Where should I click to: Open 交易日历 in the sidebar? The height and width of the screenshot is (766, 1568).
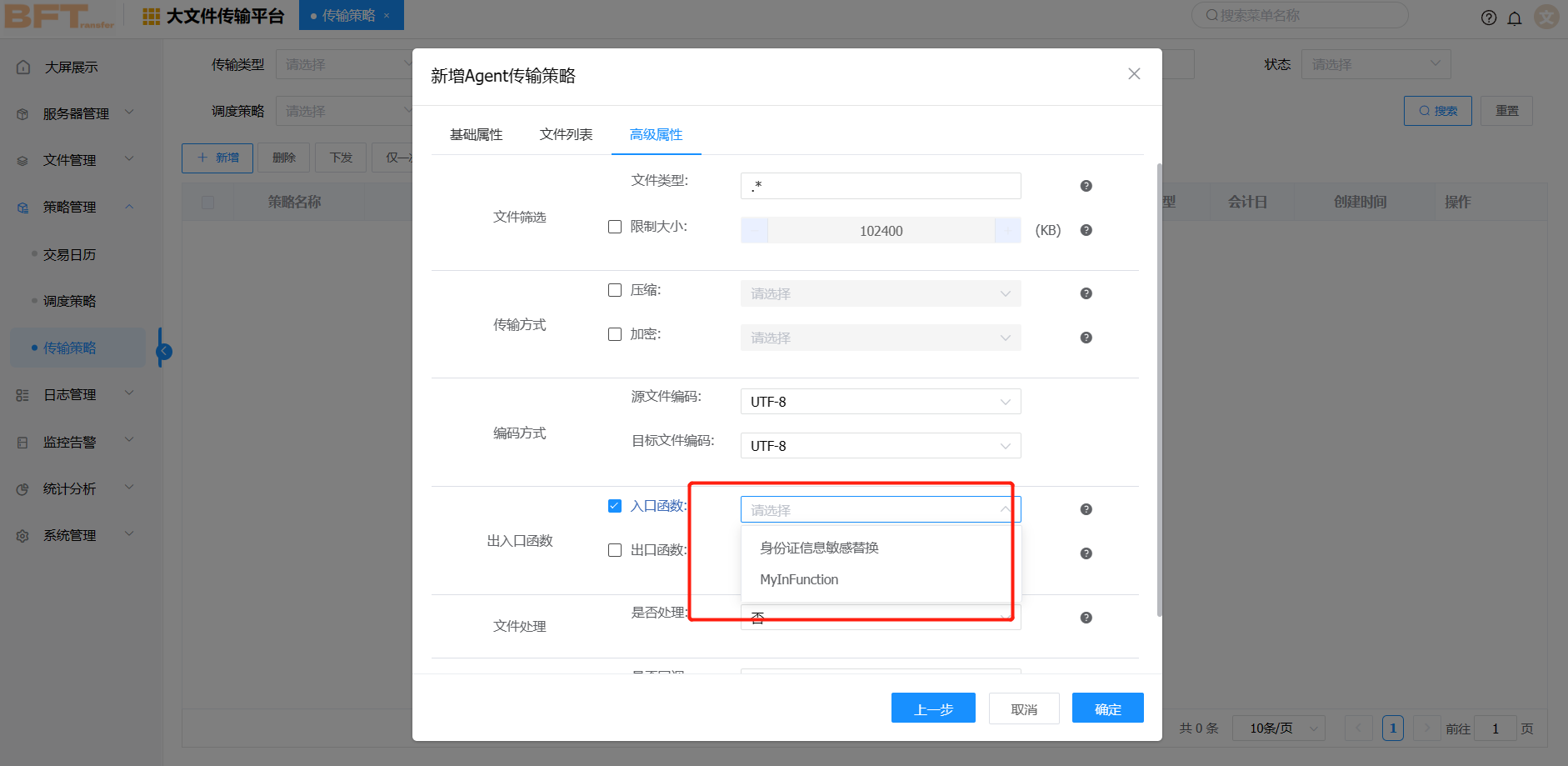[70, 254]
